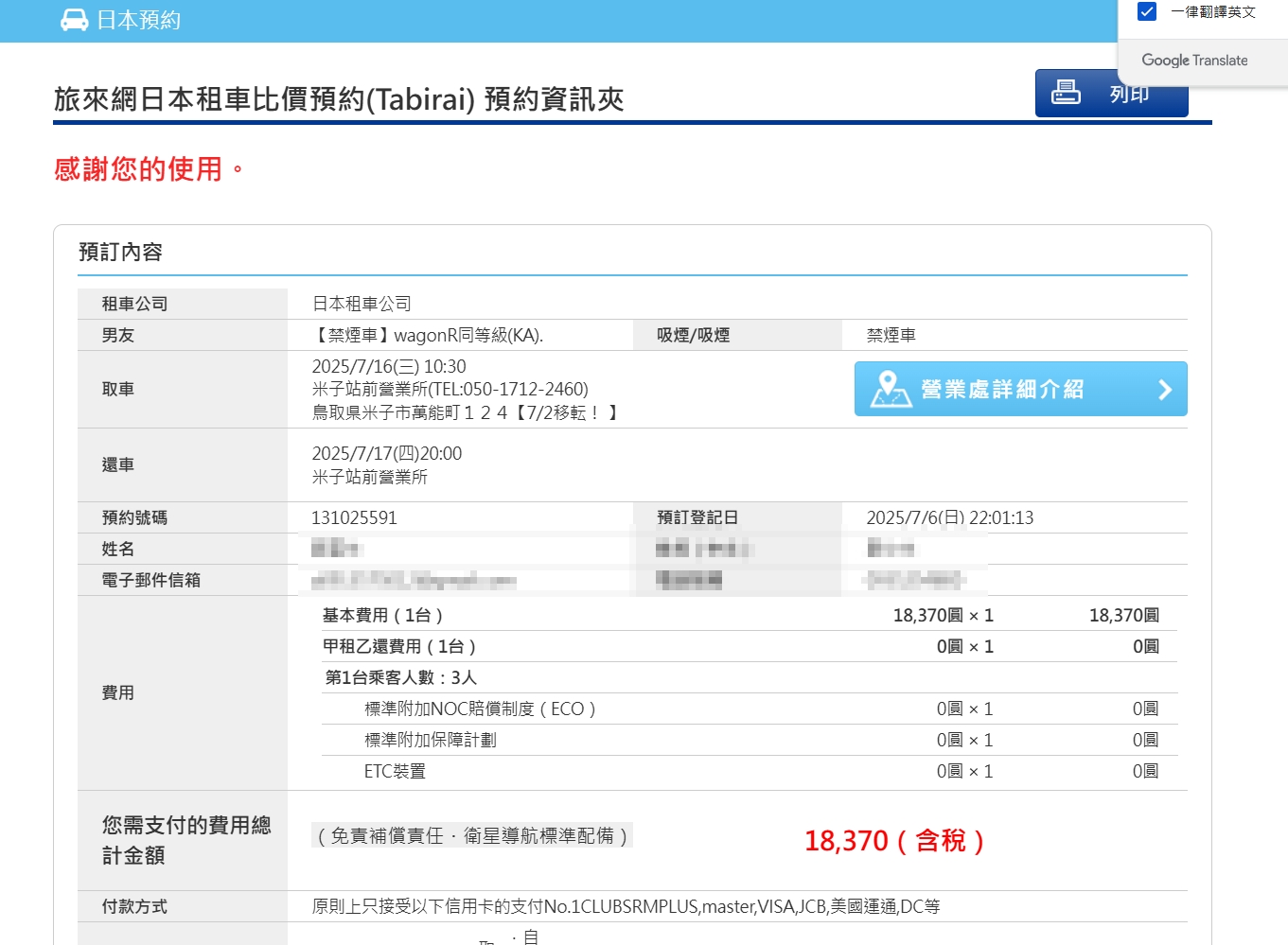1288x945 pixels.
Task: Click the map pin icon on office details button
Action: [891, 389]
